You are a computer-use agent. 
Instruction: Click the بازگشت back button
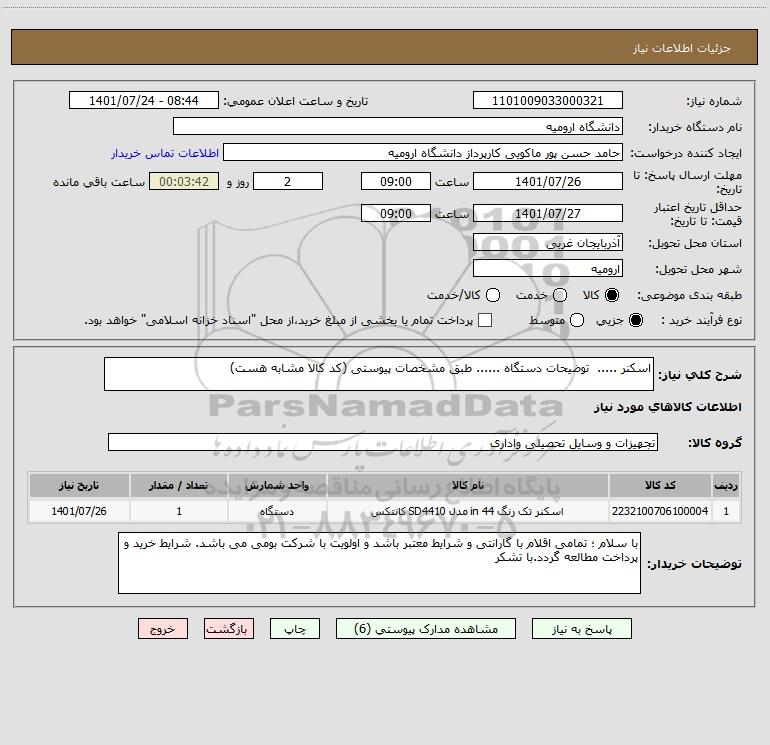click(x=229, y=629)
